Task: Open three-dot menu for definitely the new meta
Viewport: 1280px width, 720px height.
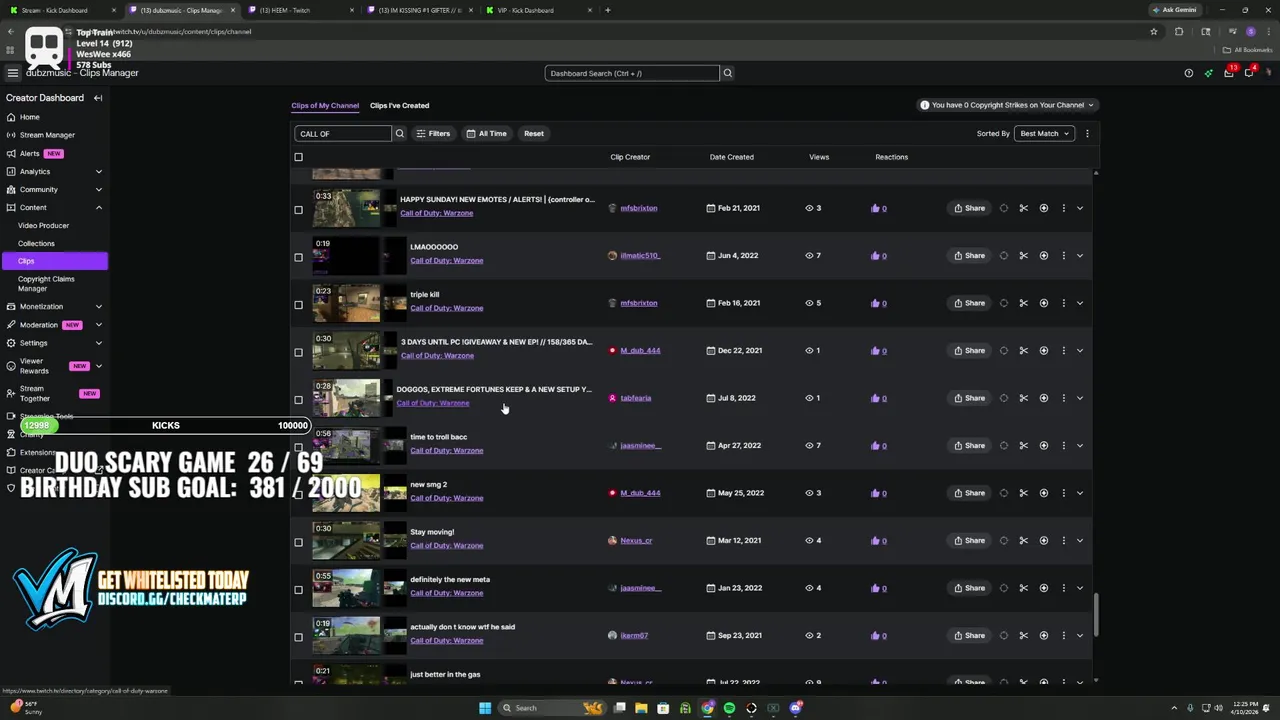Action: [1063, 588]
